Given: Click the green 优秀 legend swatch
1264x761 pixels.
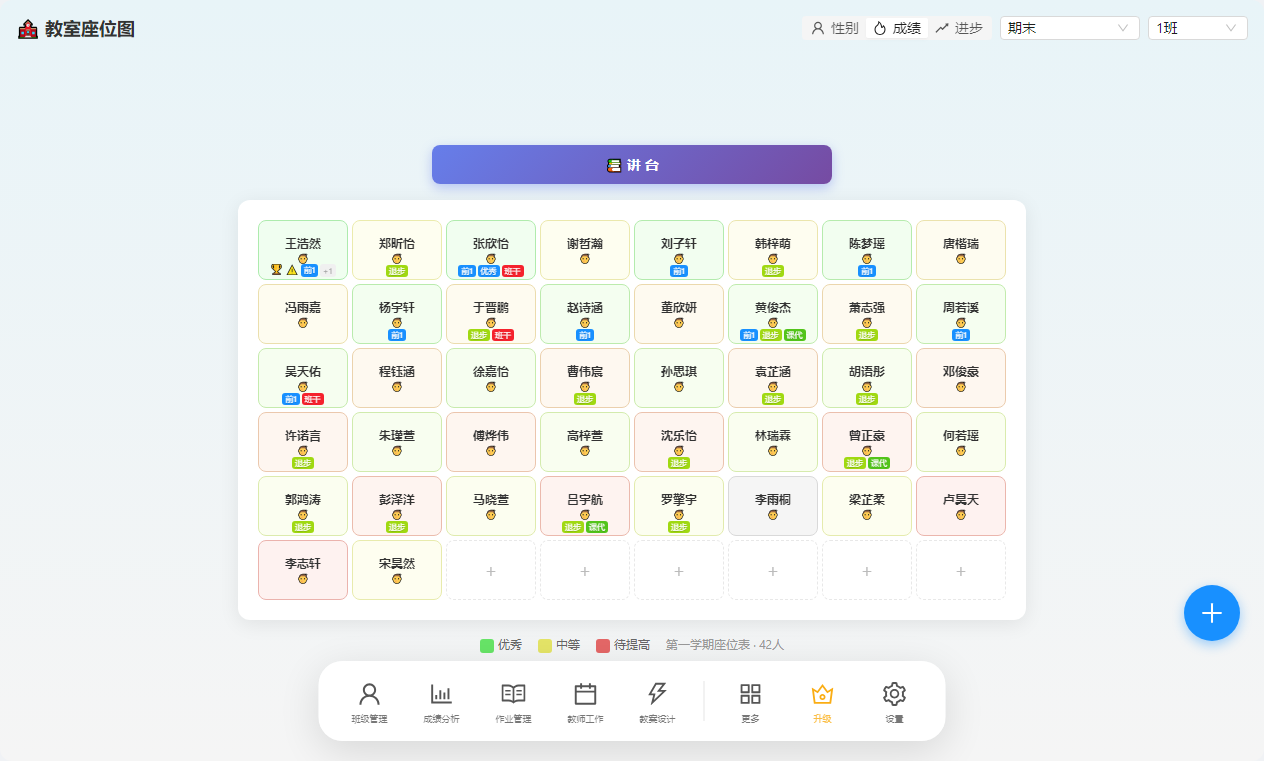Looking at the screenshot, I should tap(485, 645).
